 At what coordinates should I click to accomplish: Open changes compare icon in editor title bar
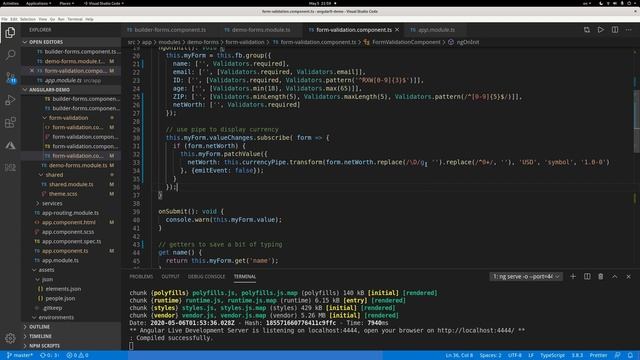click(x=587, y=30)
